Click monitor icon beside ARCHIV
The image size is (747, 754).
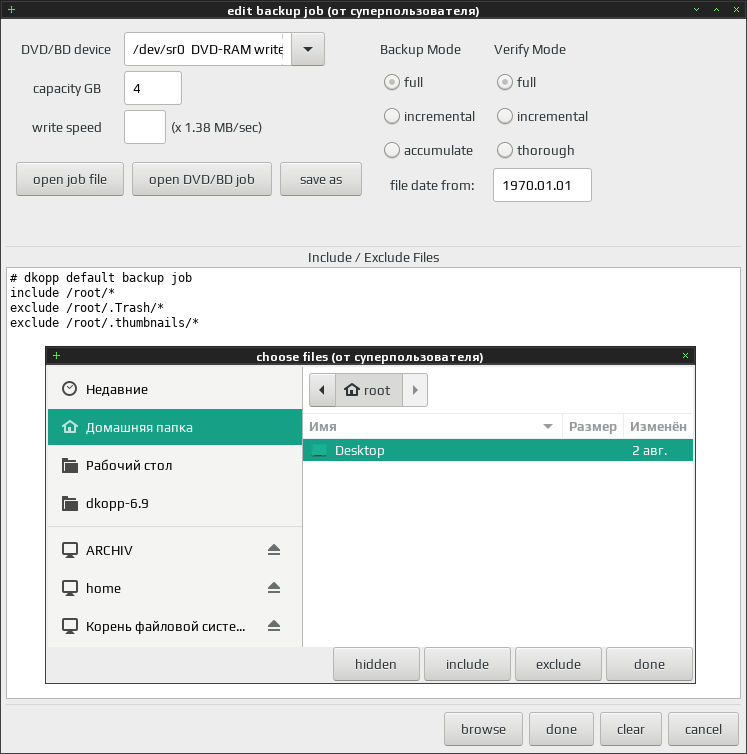[70, 550]
